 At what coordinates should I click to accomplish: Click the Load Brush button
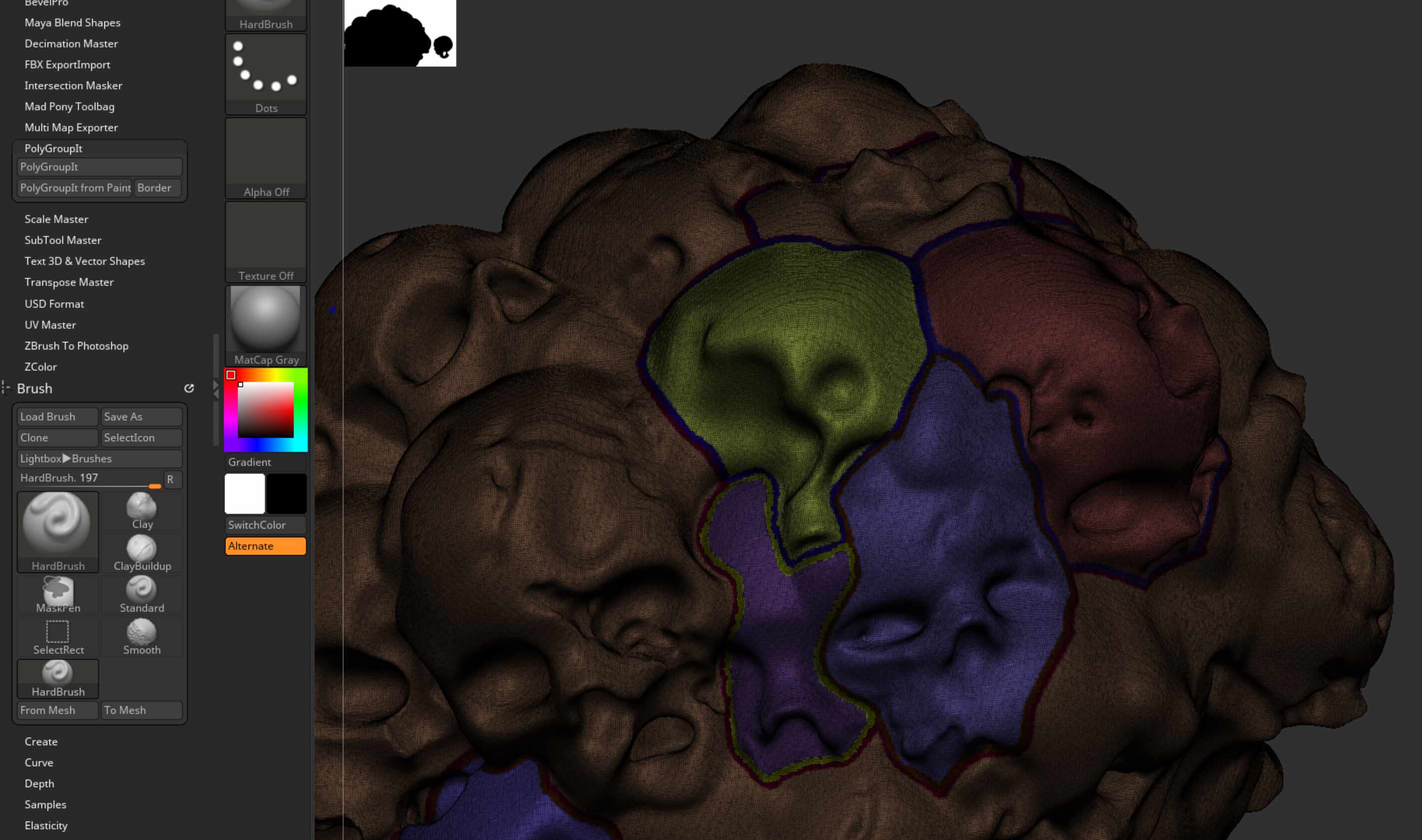click(57, 417)
